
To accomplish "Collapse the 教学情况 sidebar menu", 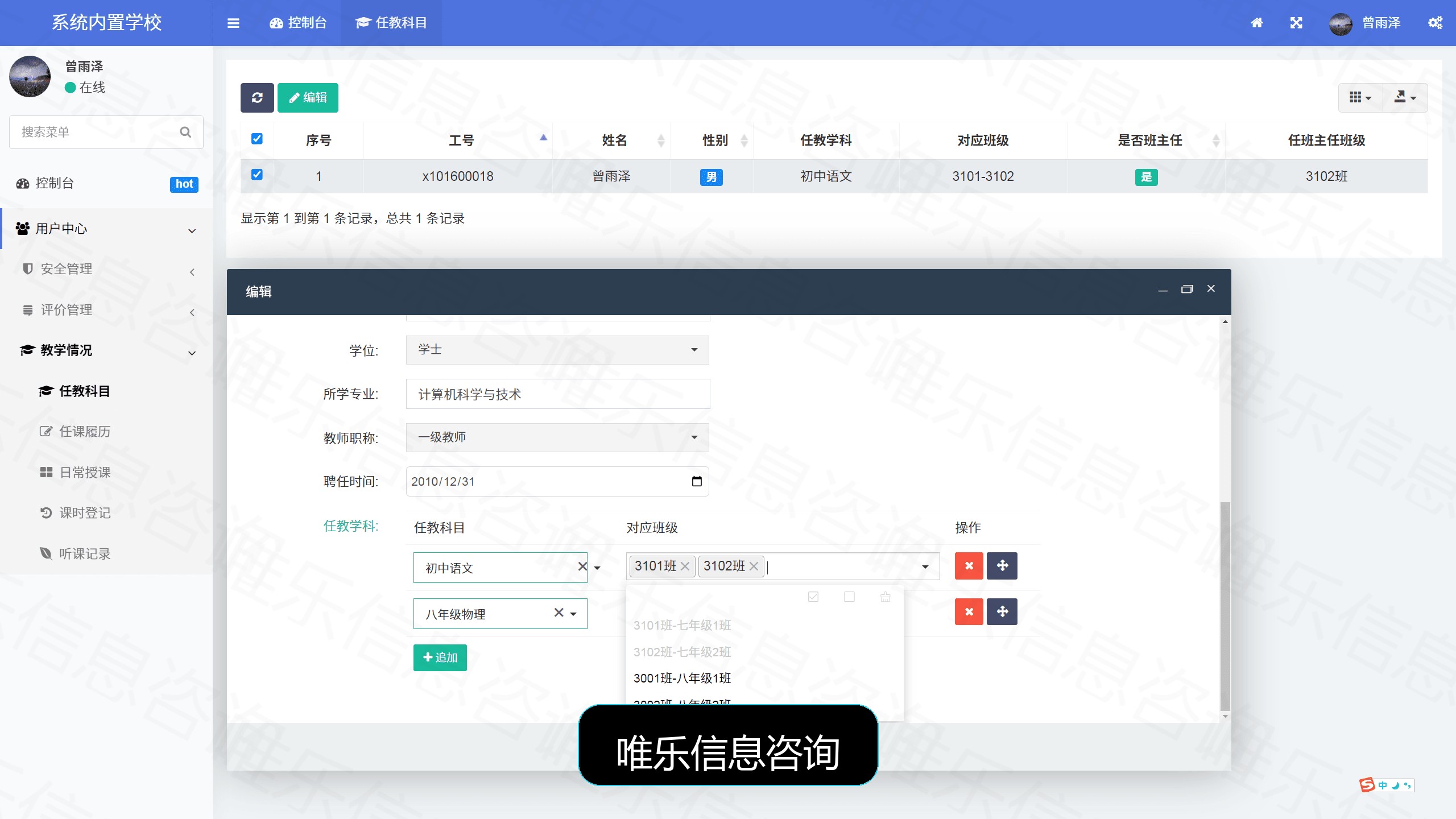I will (106, 351).
